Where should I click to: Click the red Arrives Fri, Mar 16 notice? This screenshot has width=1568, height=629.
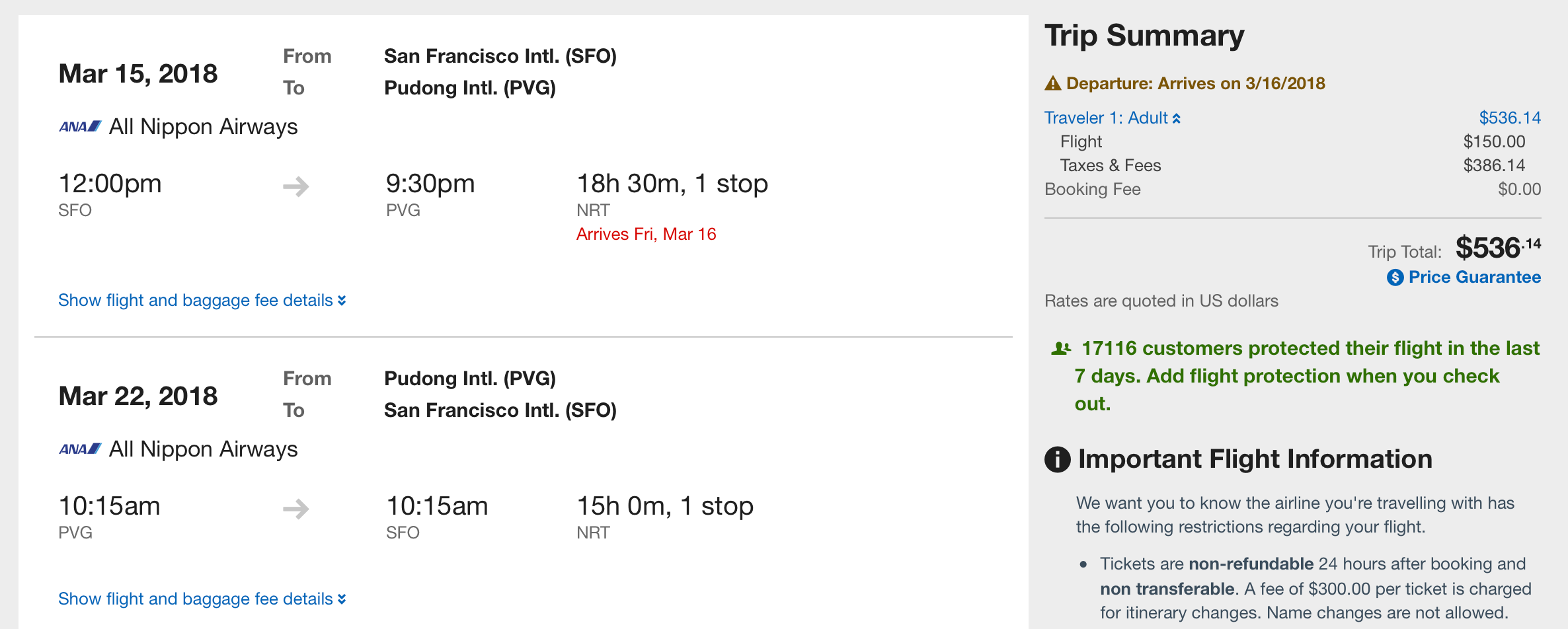coord(646,235)
